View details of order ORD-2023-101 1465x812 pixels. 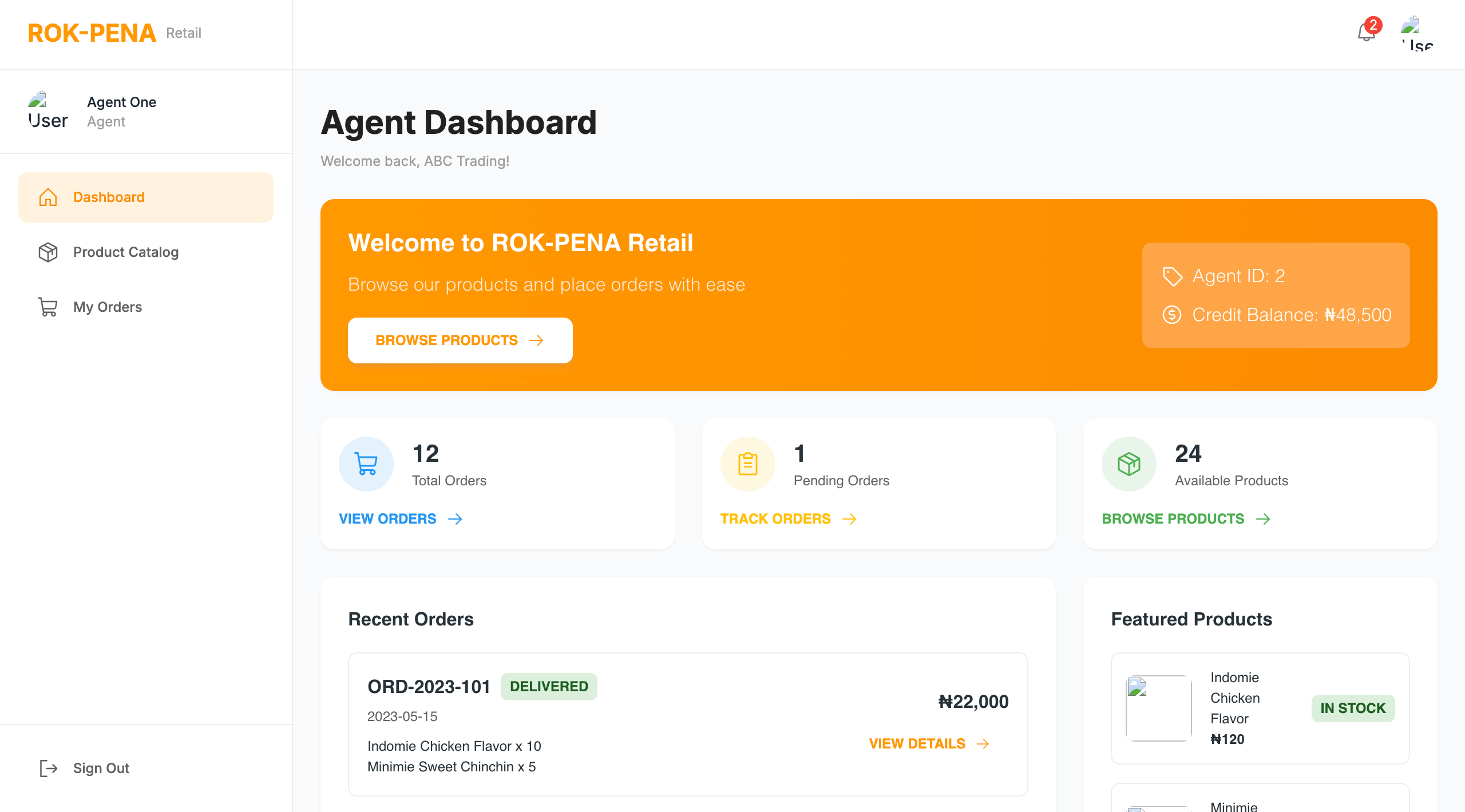tap(928, 743)
